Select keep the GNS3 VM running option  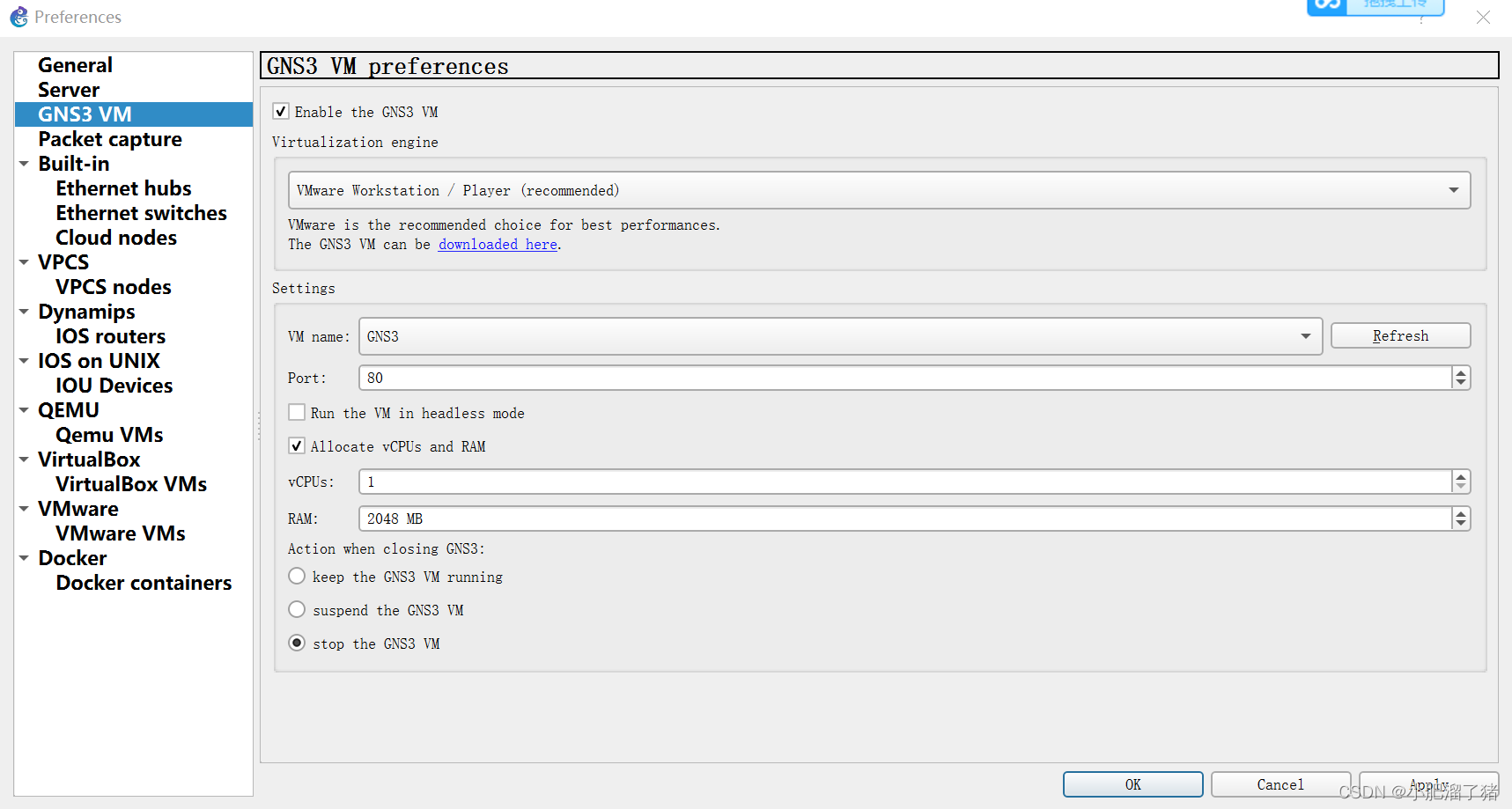(297, 576)
